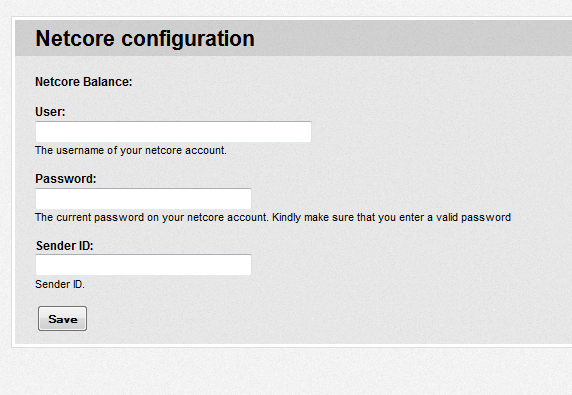Screen dimensions: 572x395
Task: Click the "User:" field label
Action: pyautogui.click(x=50, y=112)
